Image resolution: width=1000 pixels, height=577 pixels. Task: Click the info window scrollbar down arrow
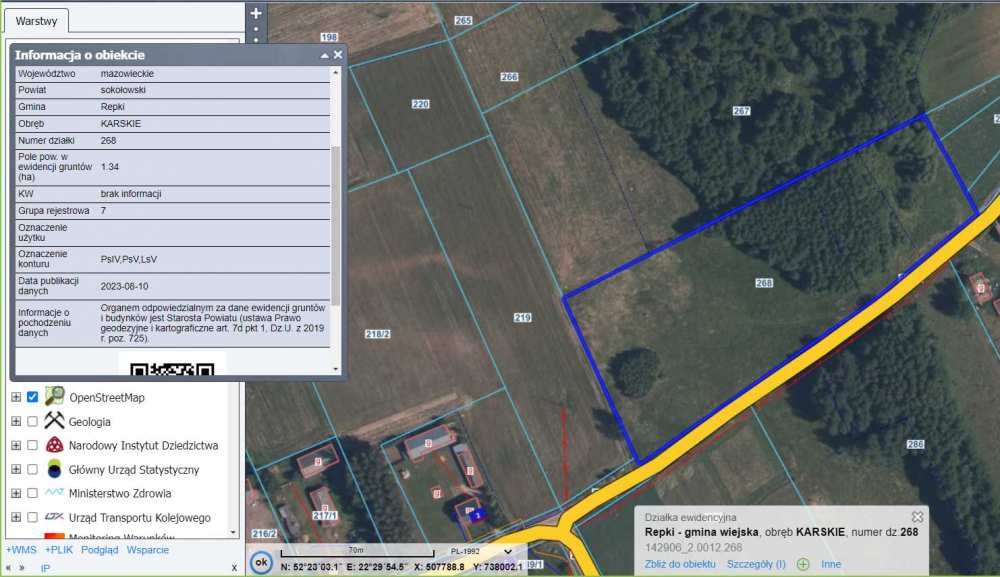(x=336, y=369)
